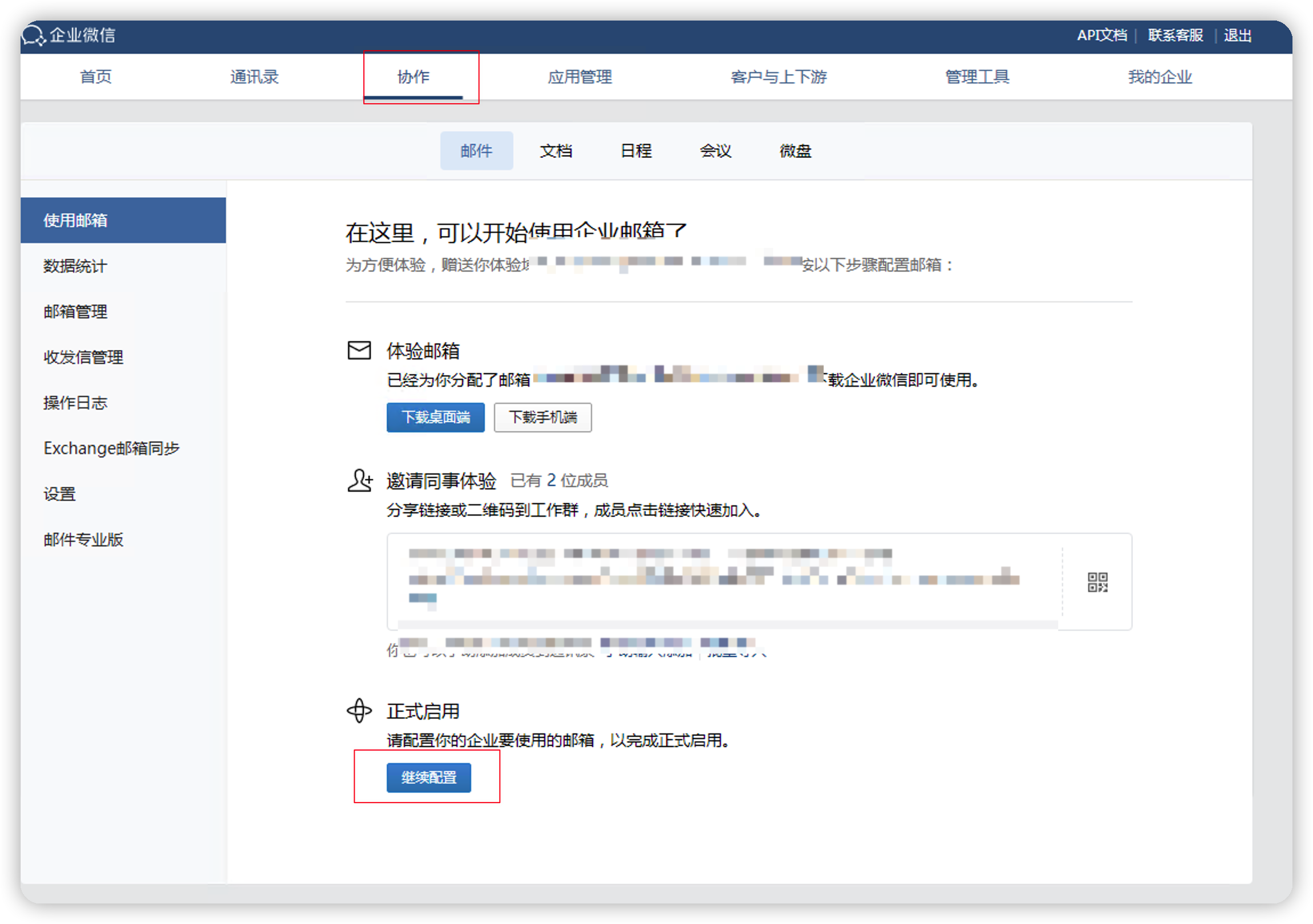Click the invite-member person icon beside 邀请同事体验
1313x924 pixels.
point(359,481)
